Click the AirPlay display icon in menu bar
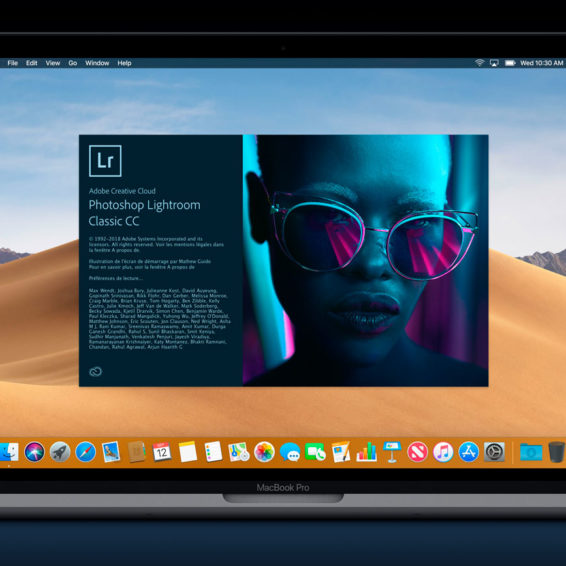This screenshot has width=566, height=566. [x=494, y=63]
